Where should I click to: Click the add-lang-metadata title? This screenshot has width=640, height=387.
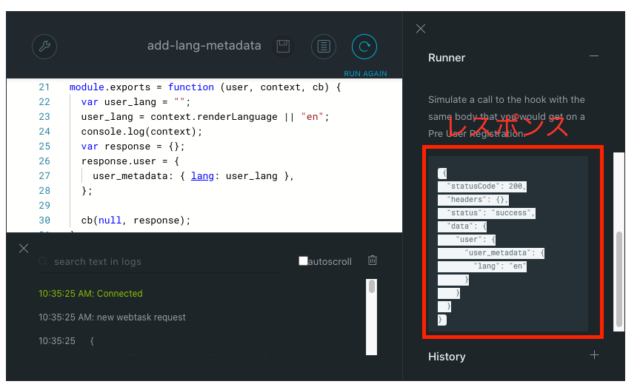204,45
